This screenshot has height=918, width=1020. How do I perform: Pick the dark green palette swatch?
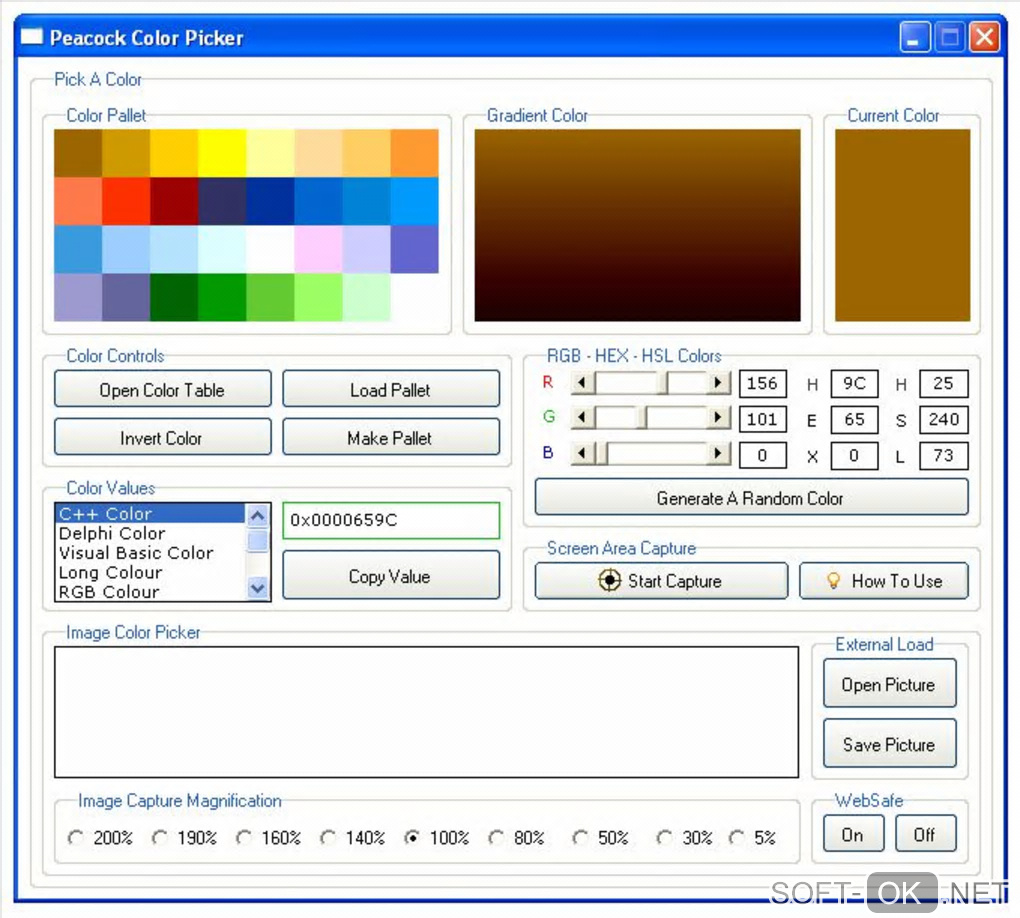point(174,297)
